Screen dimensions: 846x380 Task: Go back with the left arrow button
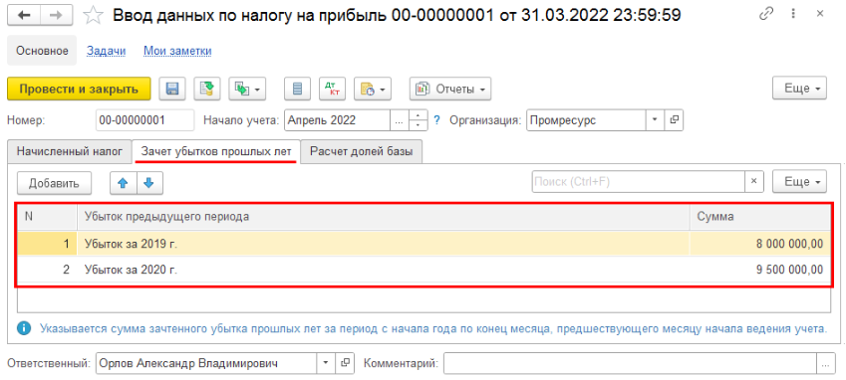[x=24, y=16]
